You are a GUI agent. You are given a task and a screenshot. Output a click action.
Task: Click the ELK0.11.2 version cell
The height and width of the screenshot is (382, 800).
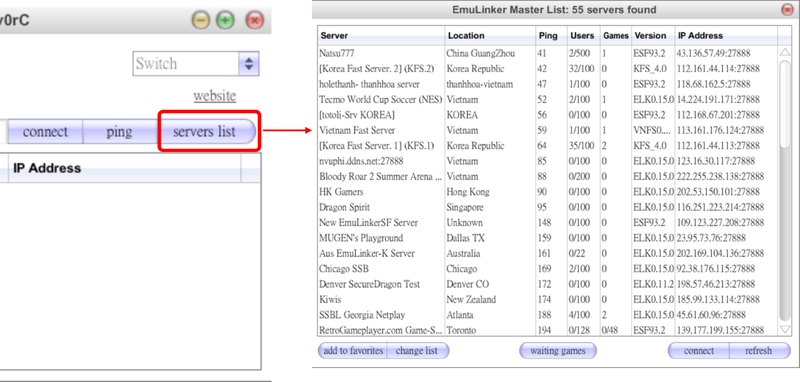coord(654,284)
